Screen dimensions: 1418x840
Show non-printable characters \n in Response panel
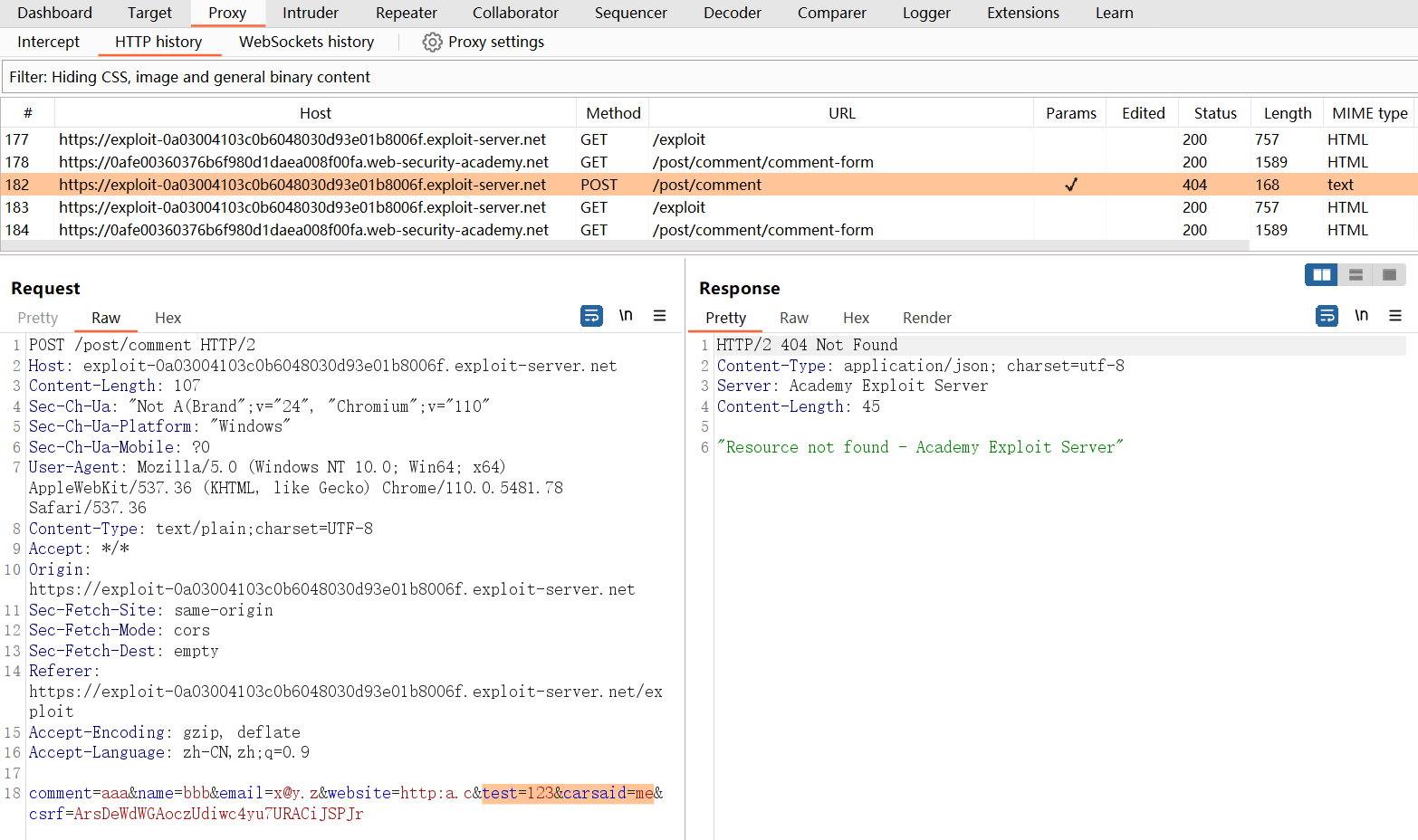click(1361, 316)
